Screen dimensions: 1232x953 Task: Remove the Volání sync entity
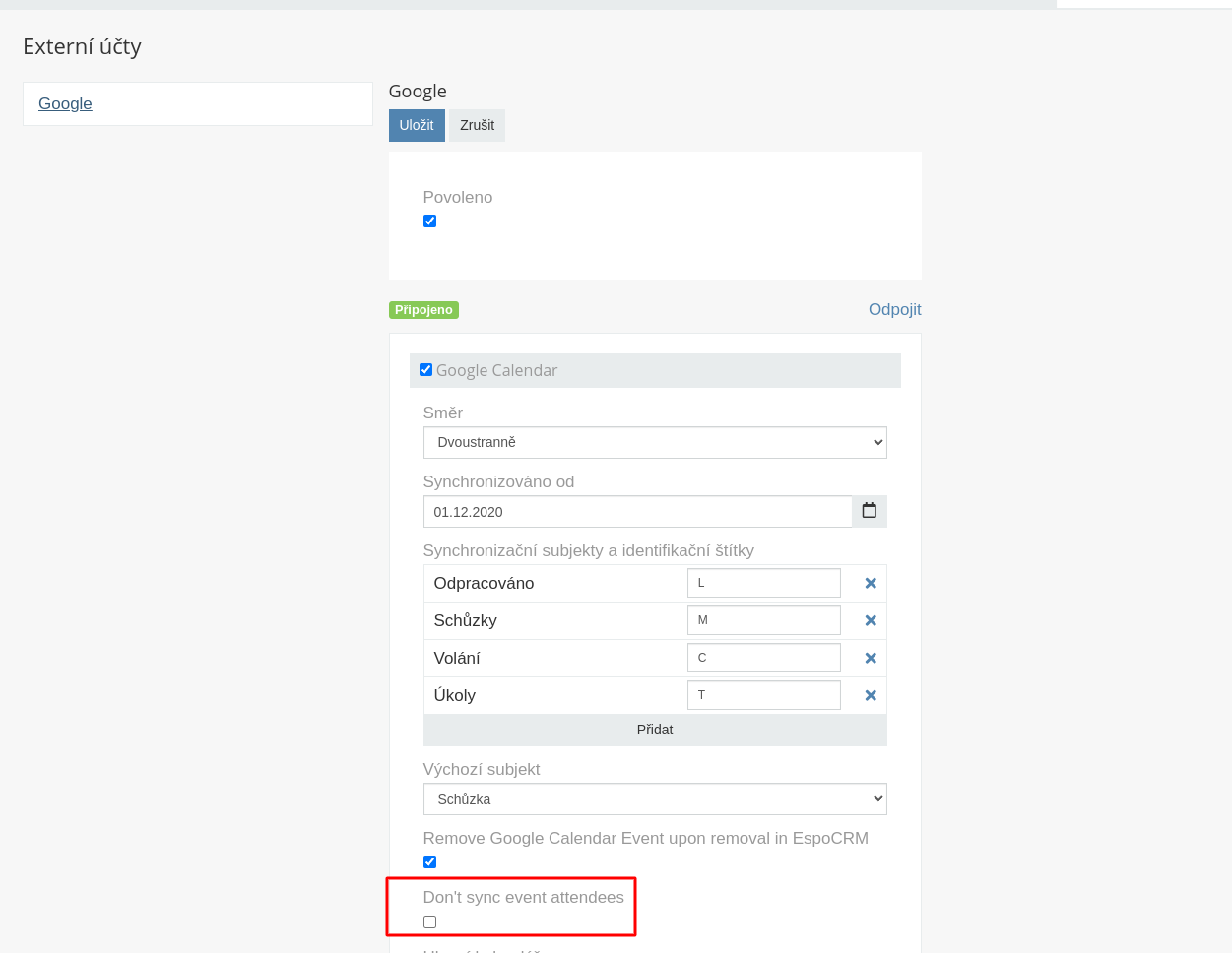pyautogui.click(x=871, y=658)
